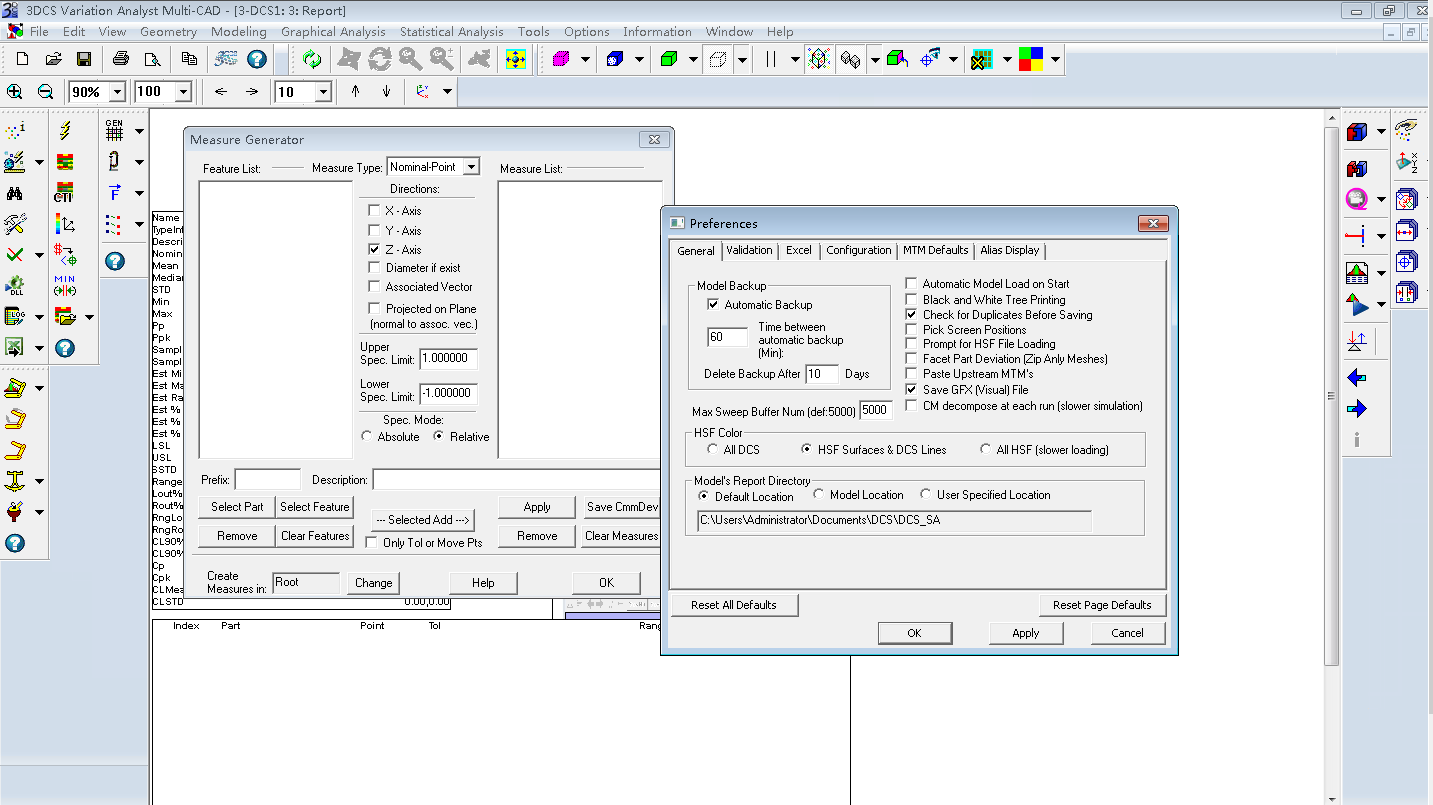
Task: Click the pink Q camera icon
Action: point(1357,199)
